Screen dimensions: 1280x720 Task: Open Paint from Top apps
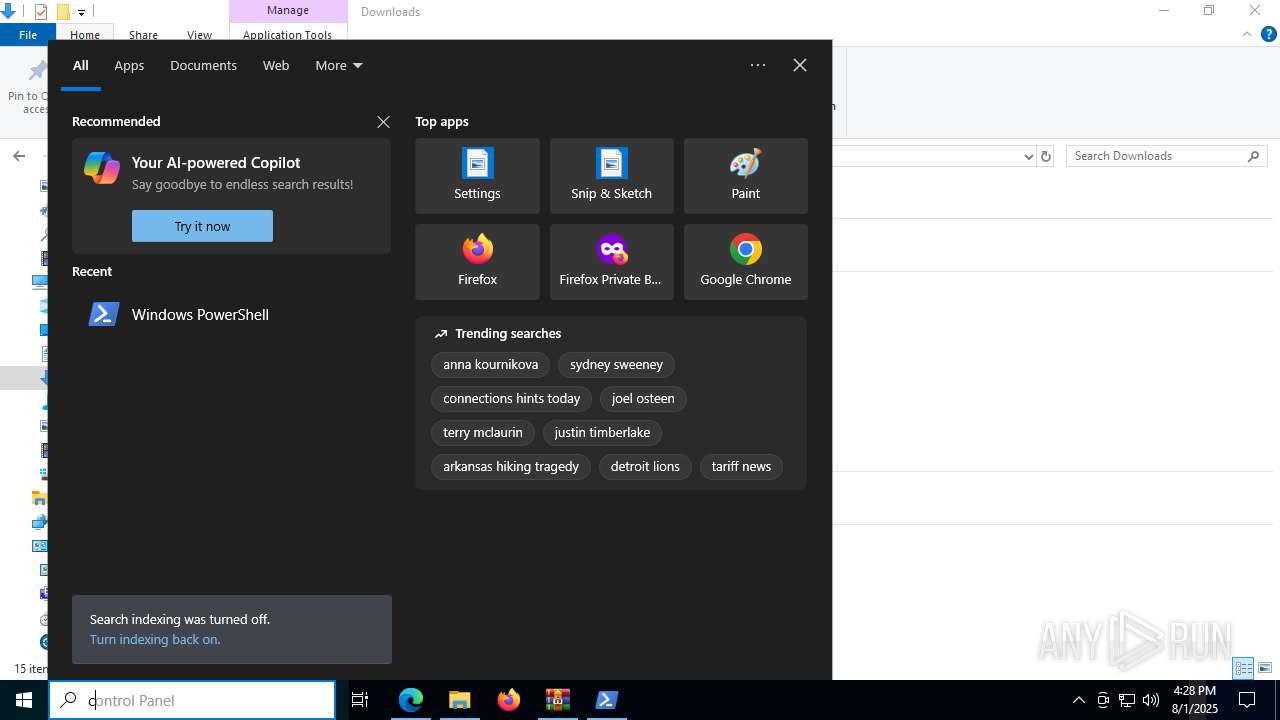pos(745,176)
